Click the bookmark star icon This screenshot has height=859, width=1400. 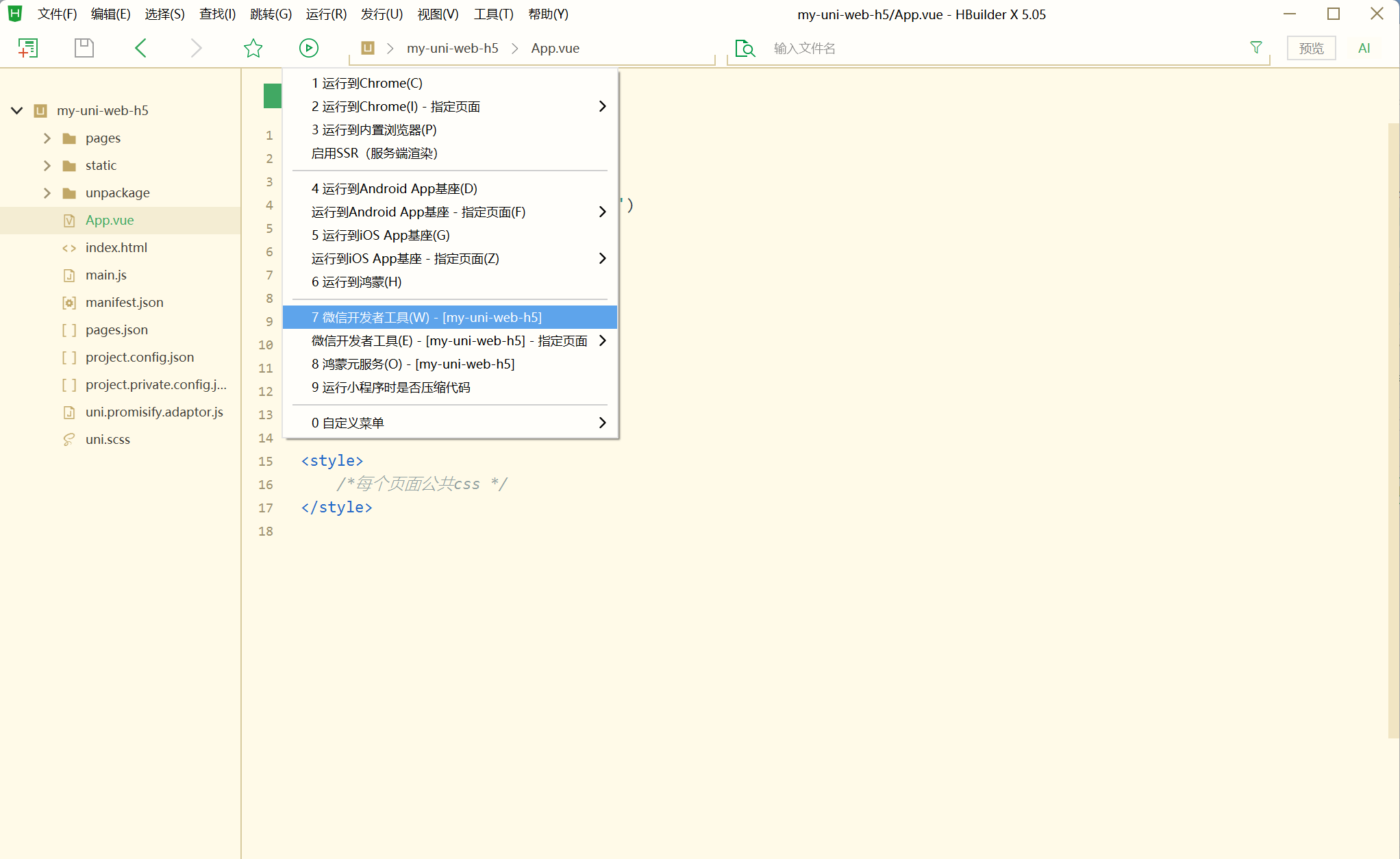click(x=253, y=48)
